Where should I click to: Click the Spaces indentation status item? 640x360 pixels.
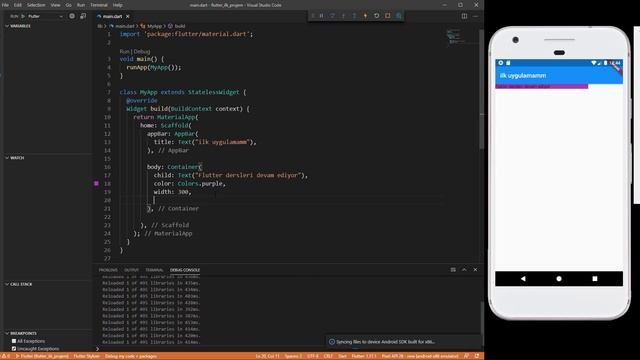[x=293, y=356]
